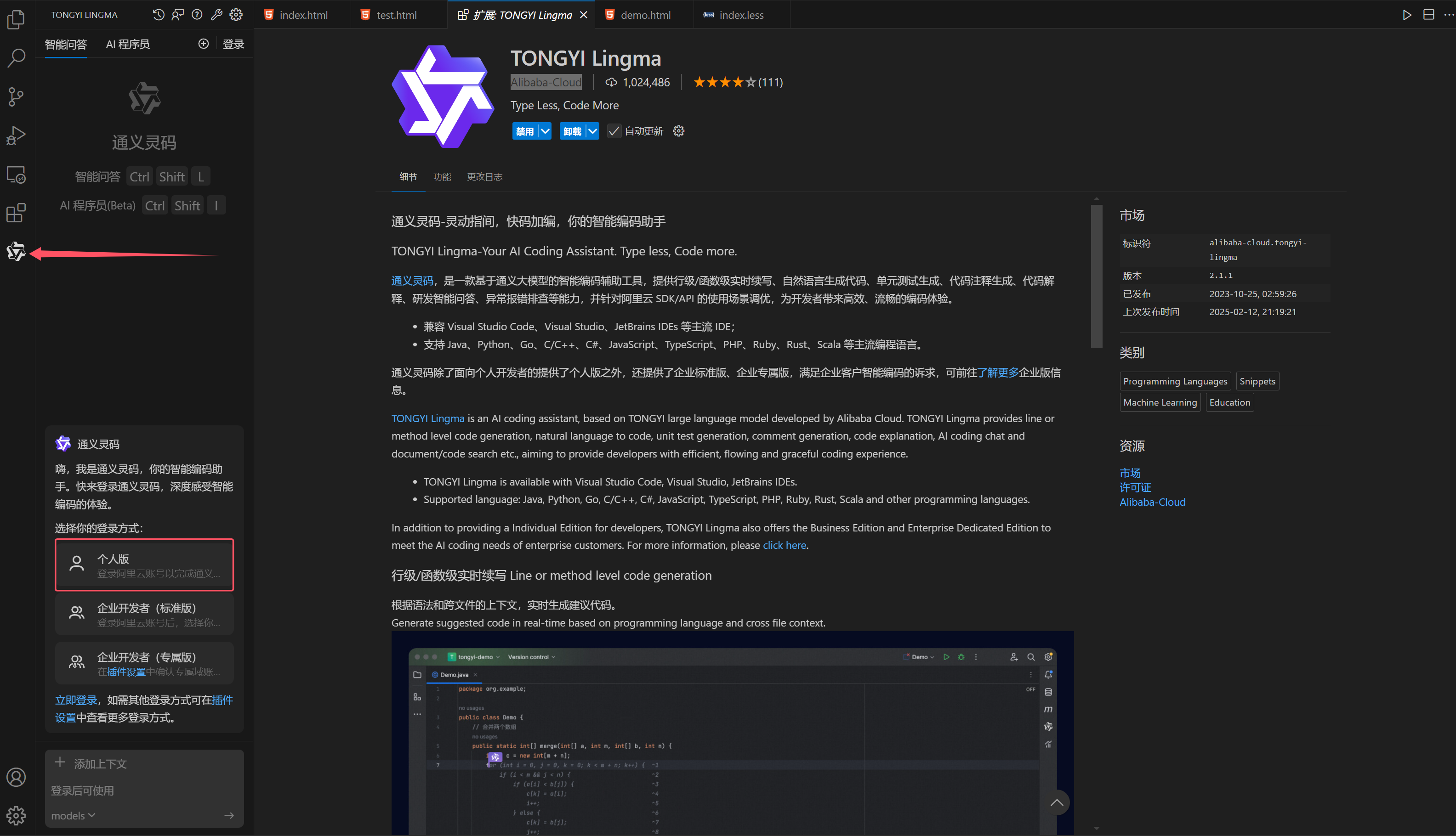Click the Programming Languages category tag
1456x836 pixels.
[1175, 381]
